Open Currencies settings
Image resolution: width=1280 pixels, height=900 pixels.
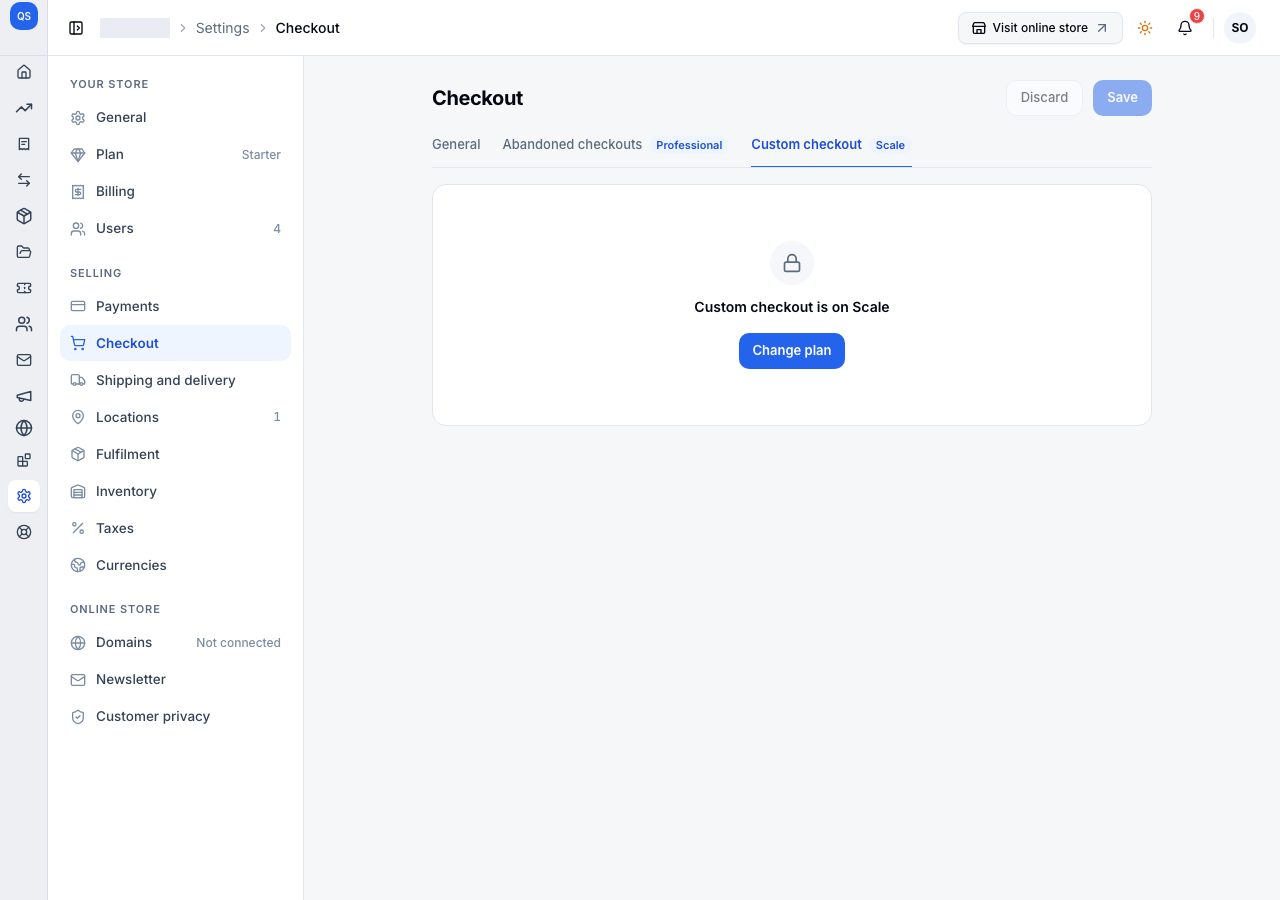[175, 565]
